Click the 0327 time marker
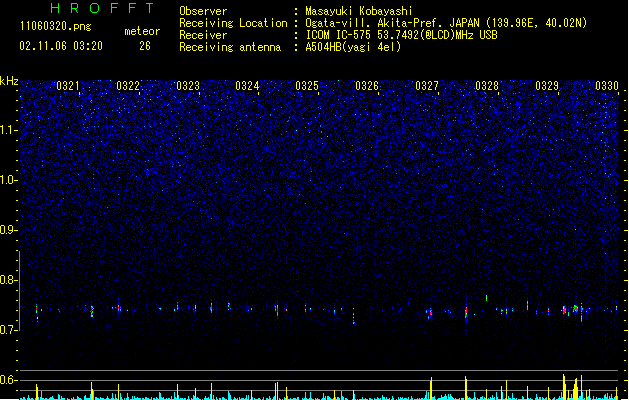The width and height of the screenshot is (629, 400). (427, 86)
